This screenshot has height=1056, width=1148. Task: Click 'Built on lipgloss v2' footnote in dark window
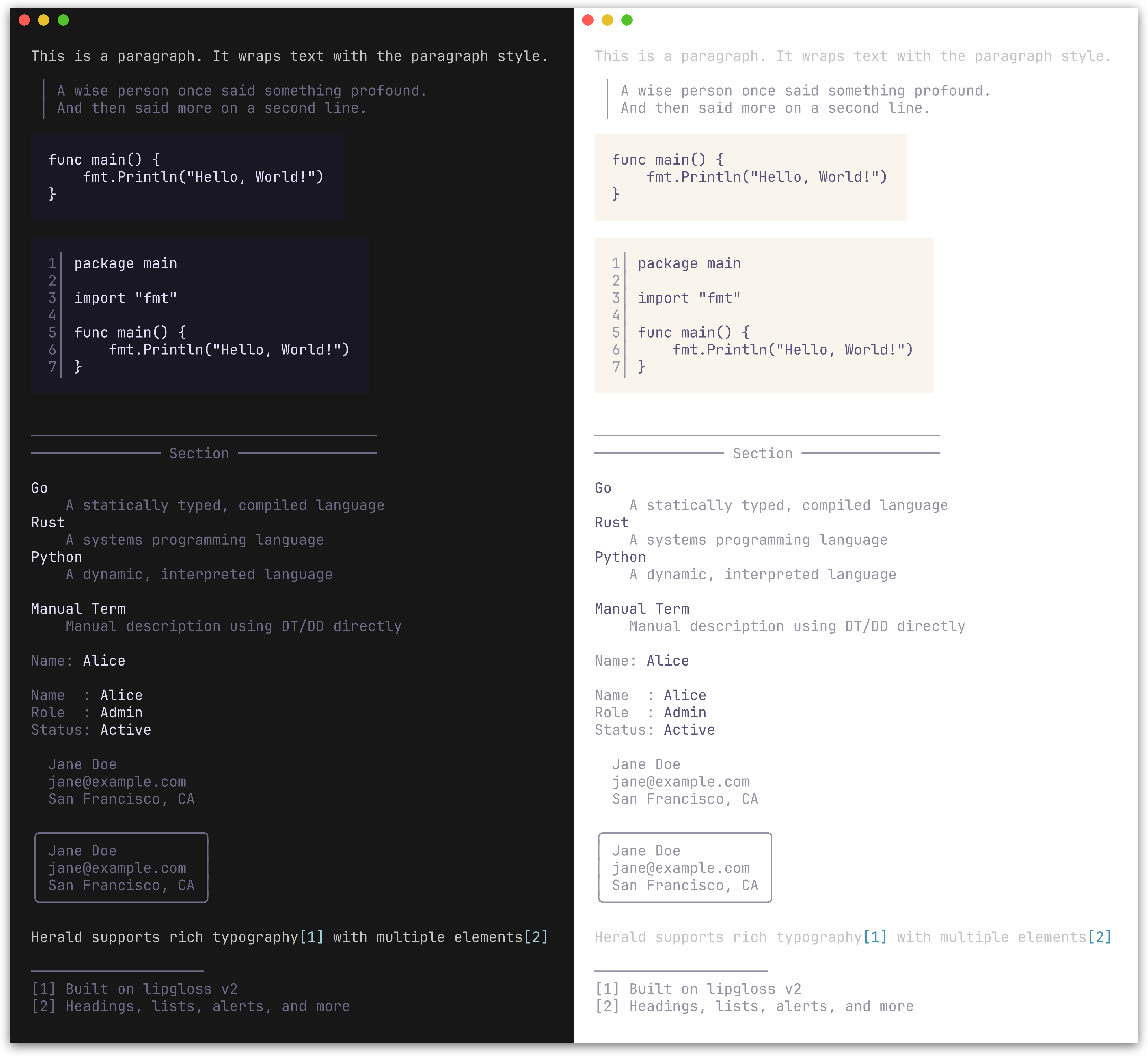point(151,989)
